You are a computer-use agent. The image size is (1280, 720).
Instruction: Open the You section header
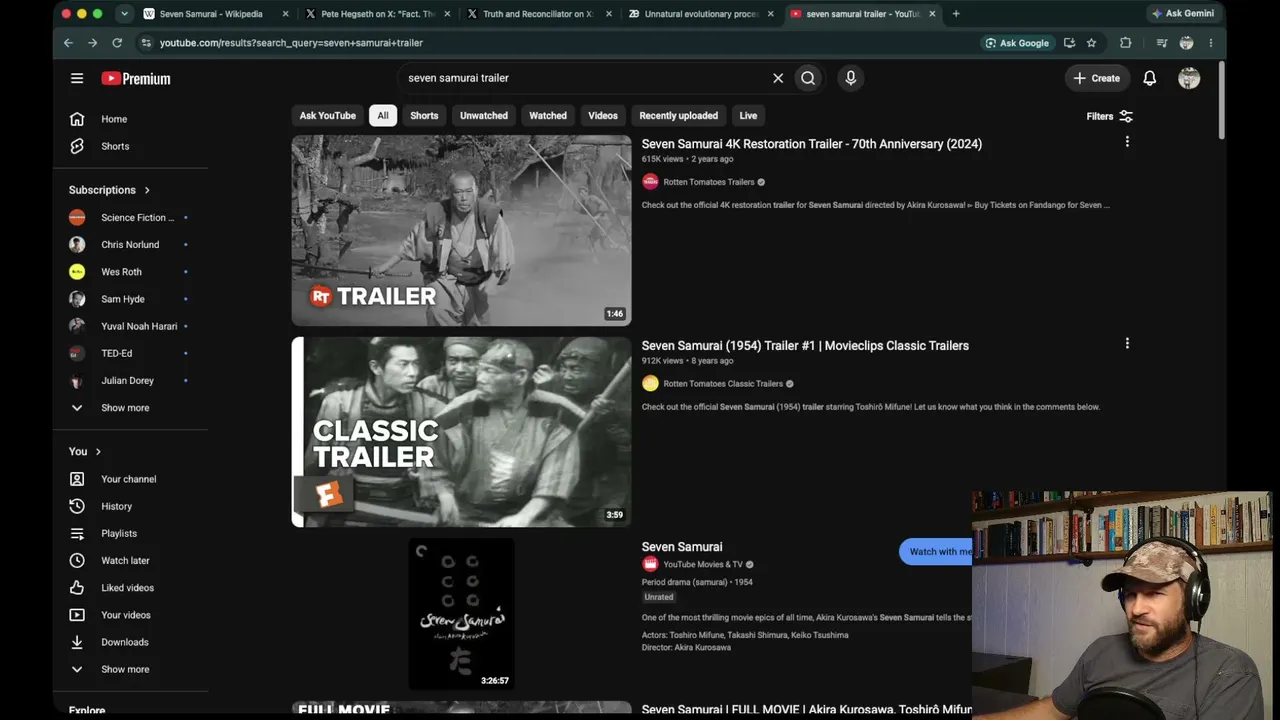pos(85,452)
